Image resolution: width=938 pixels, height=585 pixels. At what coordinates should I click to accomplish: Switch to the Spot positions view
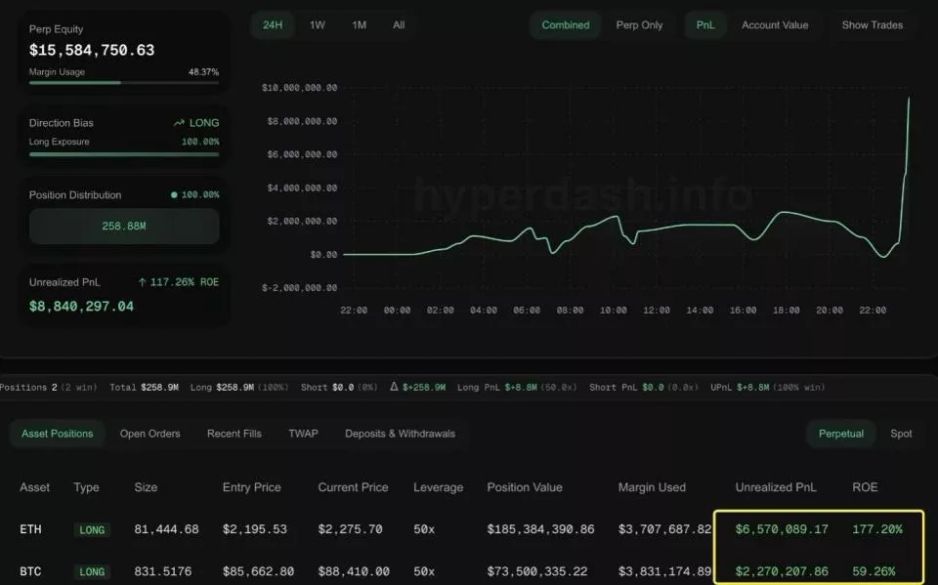[901, 434]
